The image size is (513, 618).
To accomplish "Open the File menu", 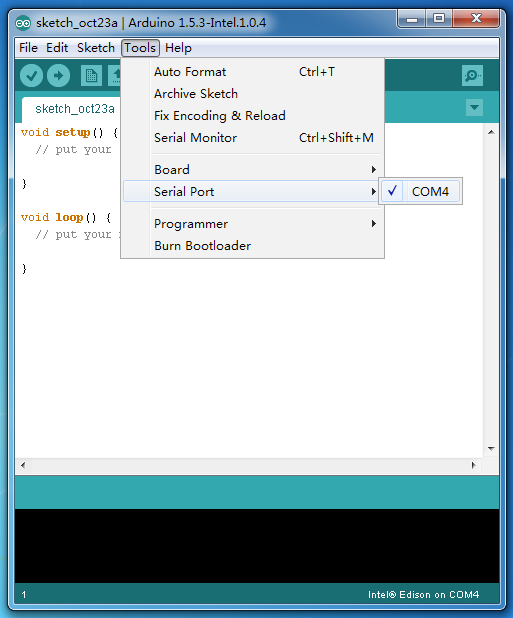I will click(x=28, y=48).
